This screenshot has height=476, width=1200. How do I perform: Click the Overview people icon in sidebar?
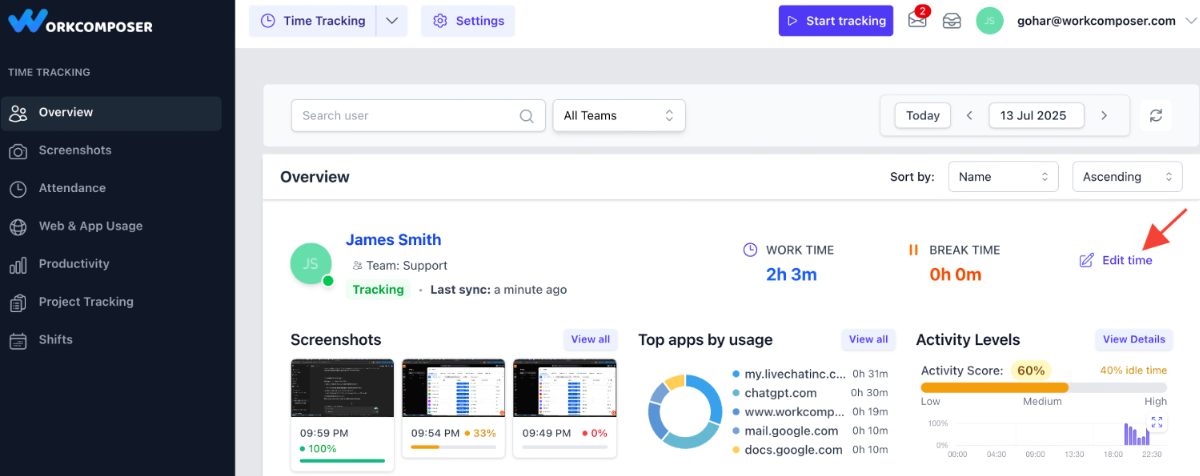18,113
